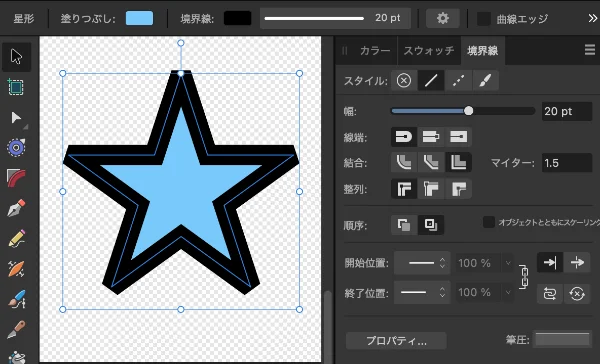Align stroke to inside in 整列 row
The width and height of the screenshot is (600, 364).
(x=431, y=189)
